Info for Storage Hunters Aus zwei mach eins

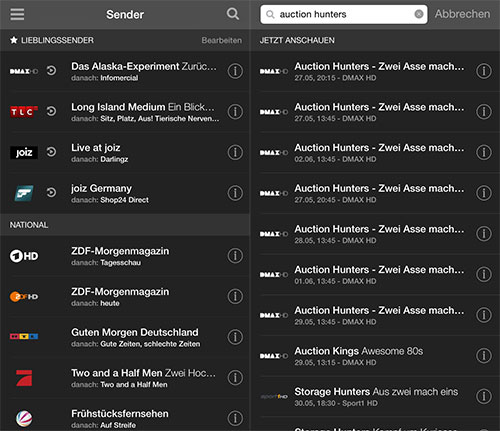coord(484,396)
